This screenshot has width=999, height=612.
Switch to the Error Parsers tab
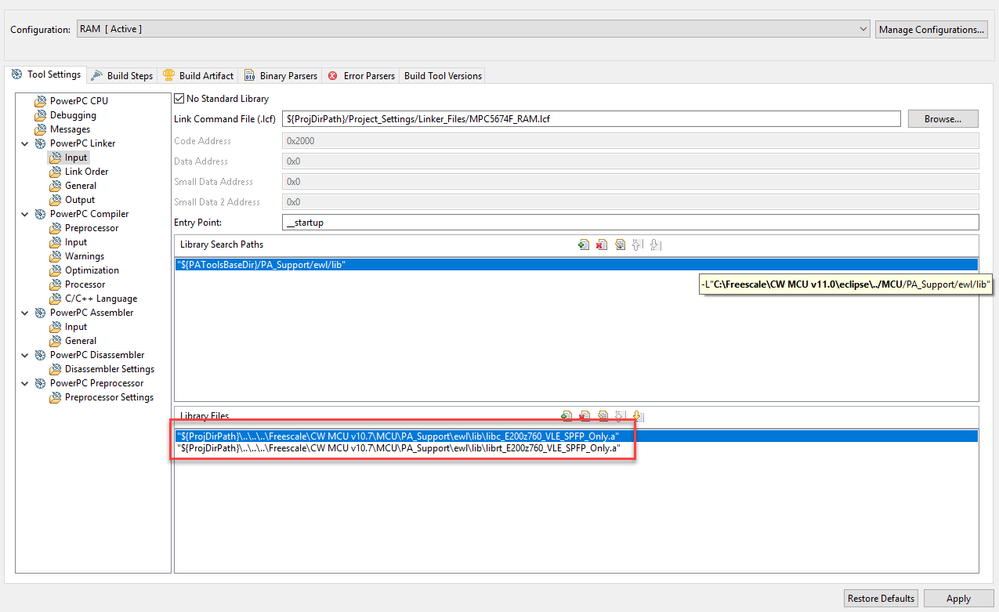coord(361,76)
